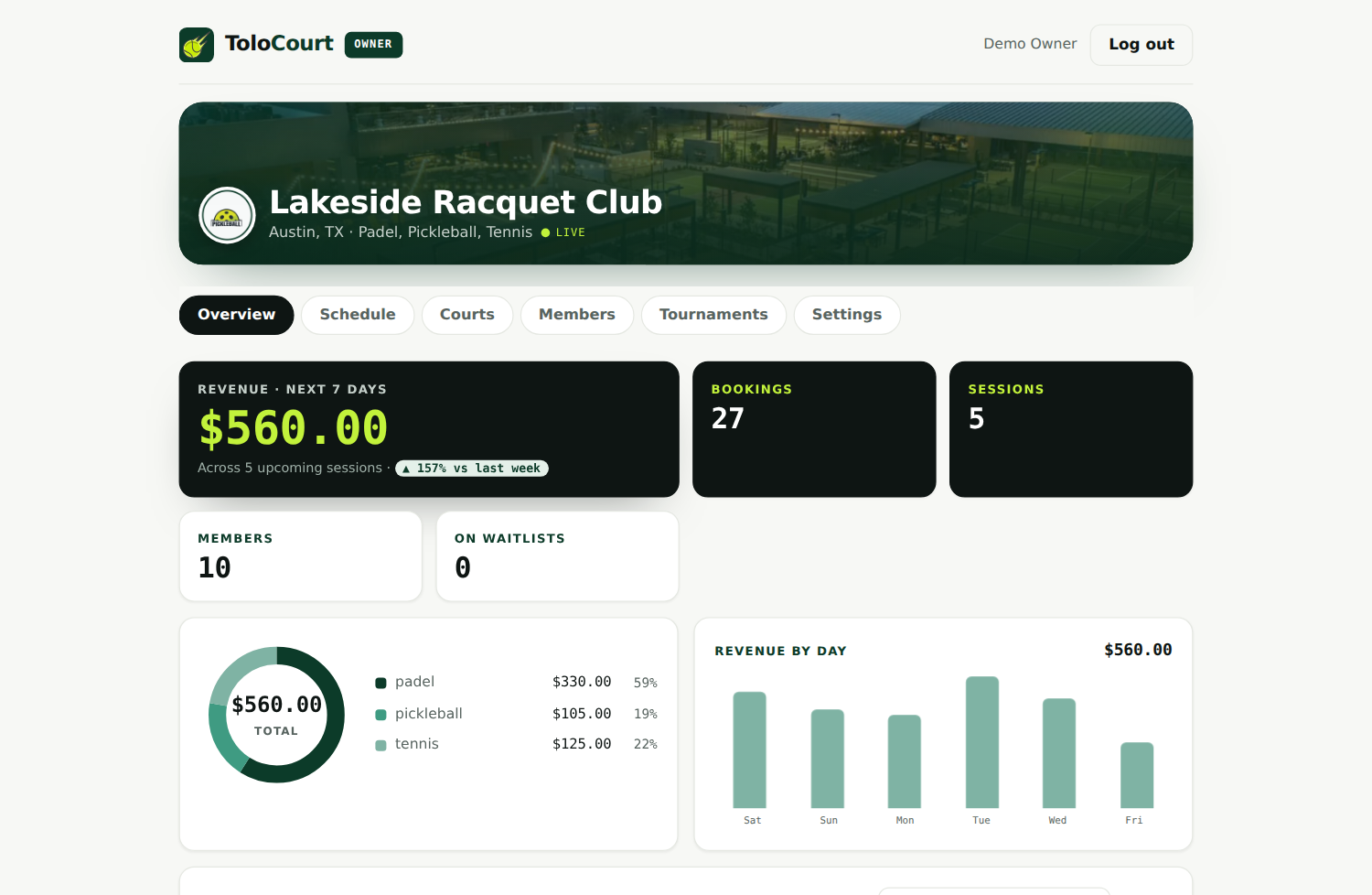The image size is (1372, 895).
Task: Click the Sessions card value 5
Action: pyautogui.click(x=977, y=418)
